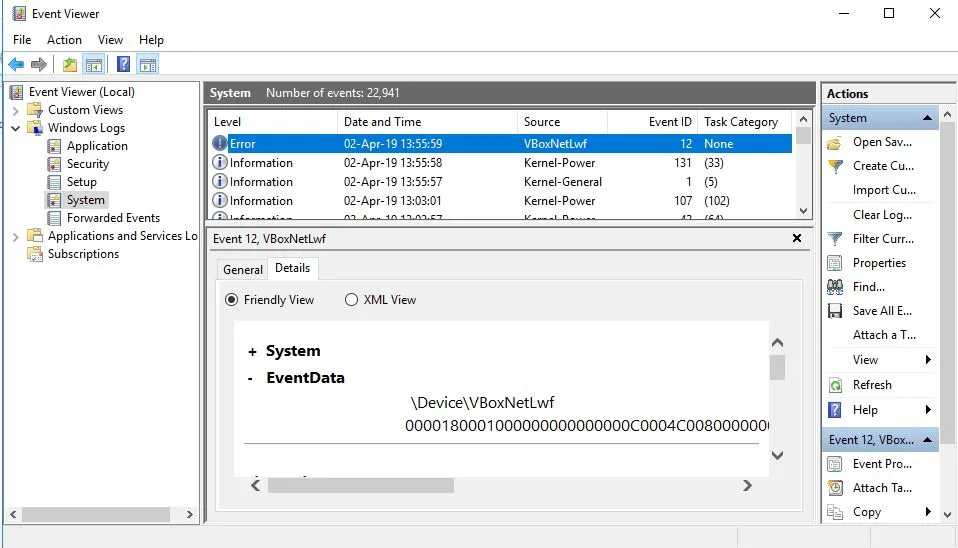Expand the Custom Views tree node
This screenshot has height=548, width=958.
click(16, 111)
